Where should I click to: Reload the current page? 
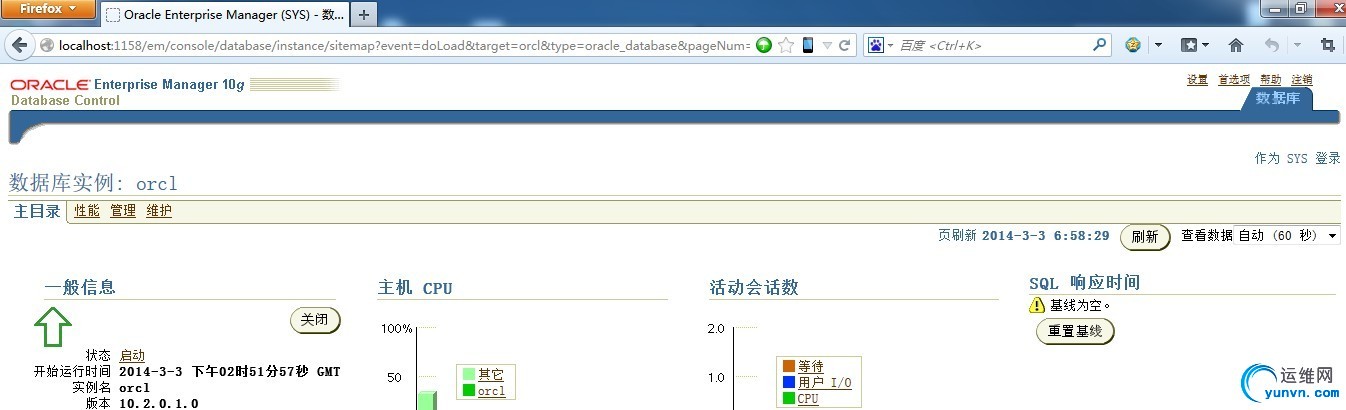[845, 45]
